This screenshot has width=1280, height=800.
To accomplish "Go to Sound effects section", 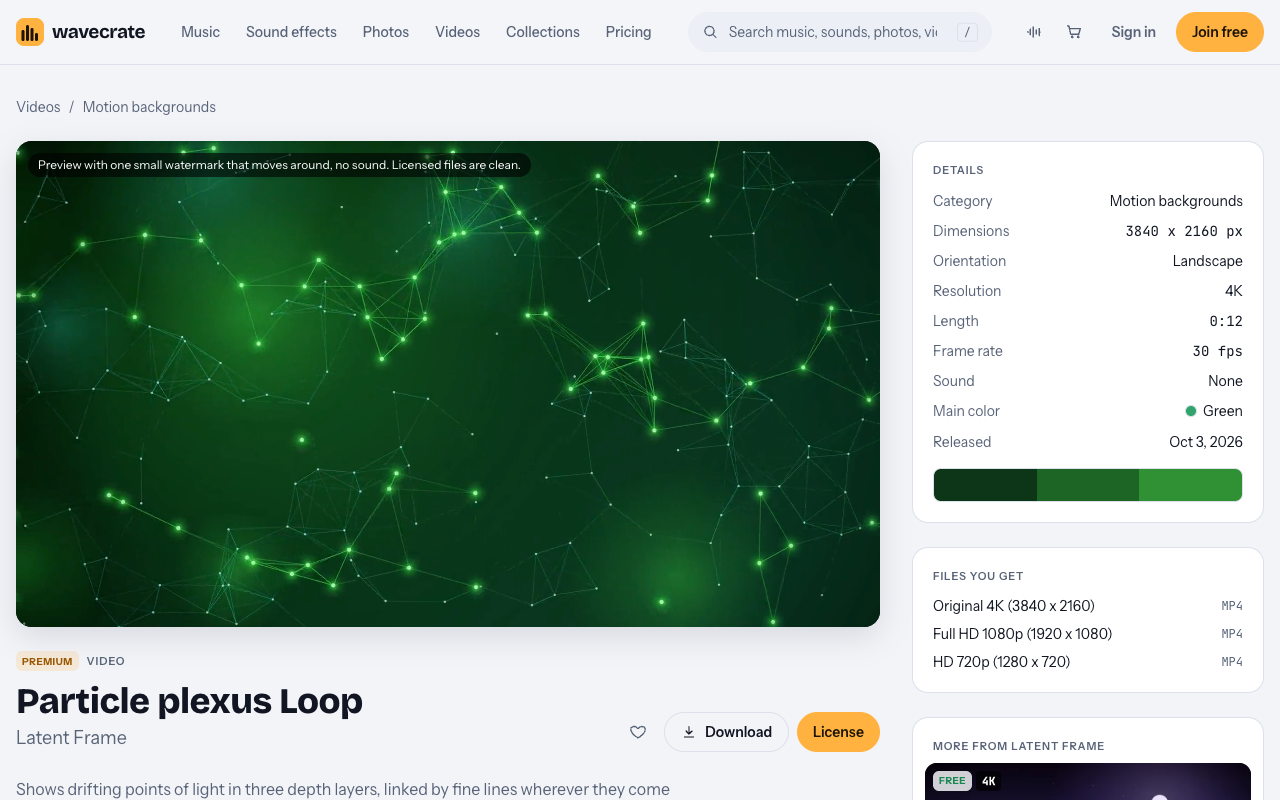I will (x=291, y=32).
